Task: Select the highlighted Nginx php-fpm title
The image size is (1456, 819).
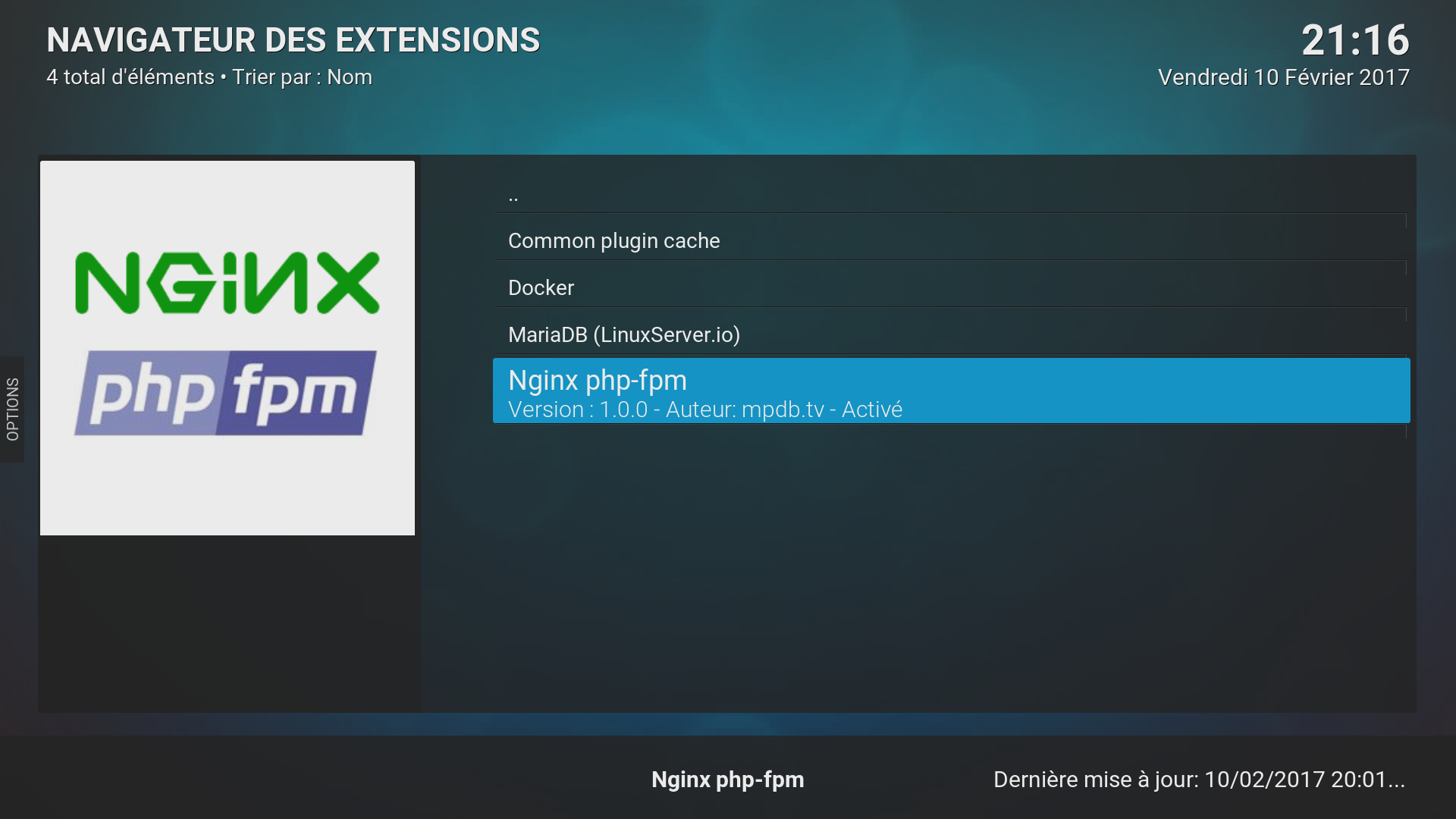Action: [597, 381]
